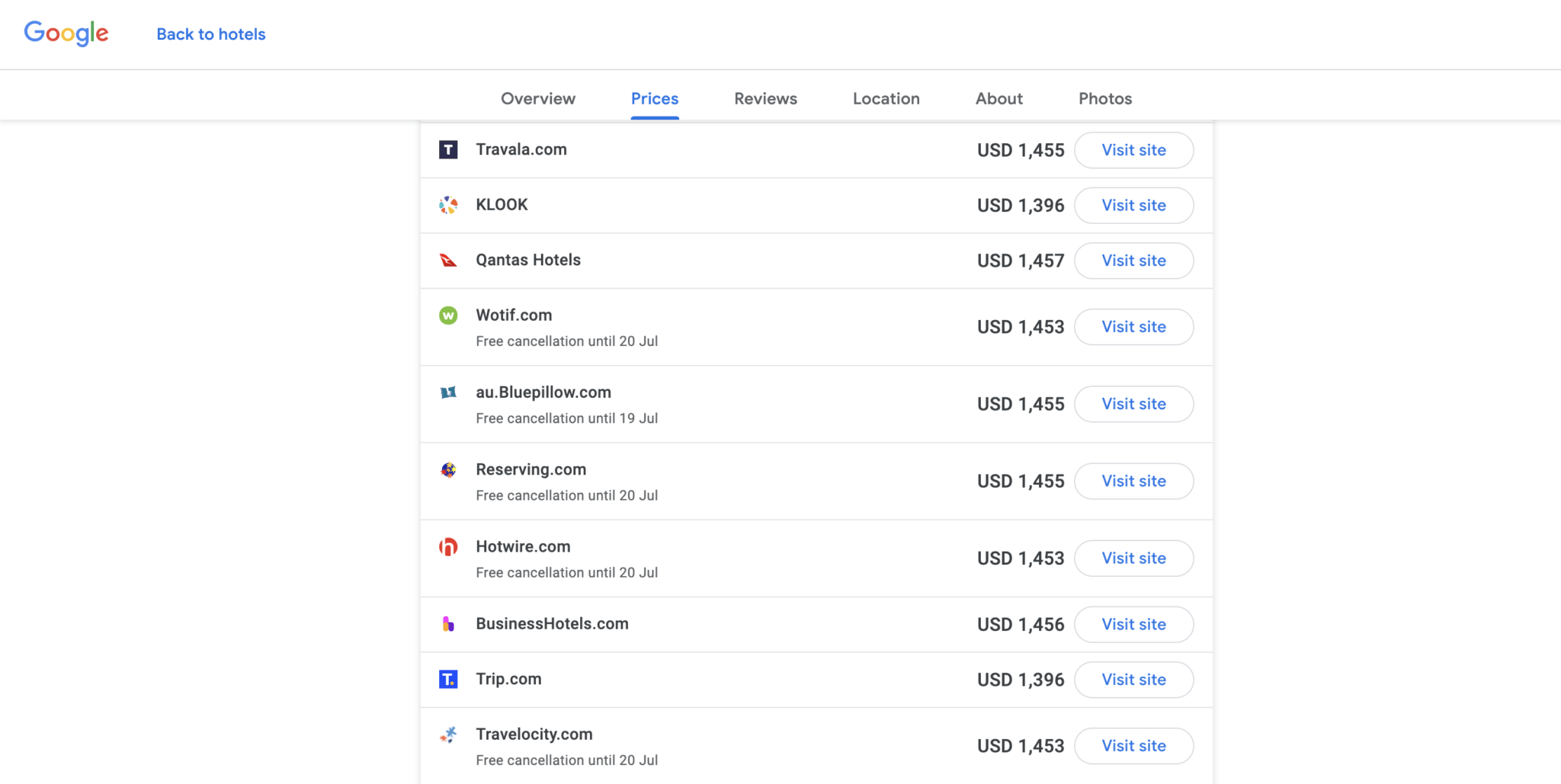This screenshot has height=784, width=1561.
Task: Click the BusinessHotels.com logo icon
Action: pos(448,624)
